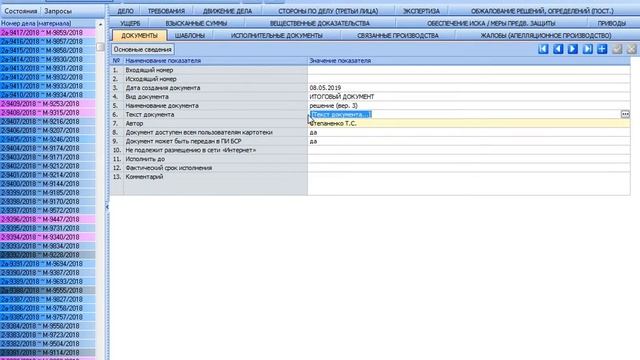Select the УЩЕРБ tab
This screenshot has height=360, width=640.
[x=130, y=23]
